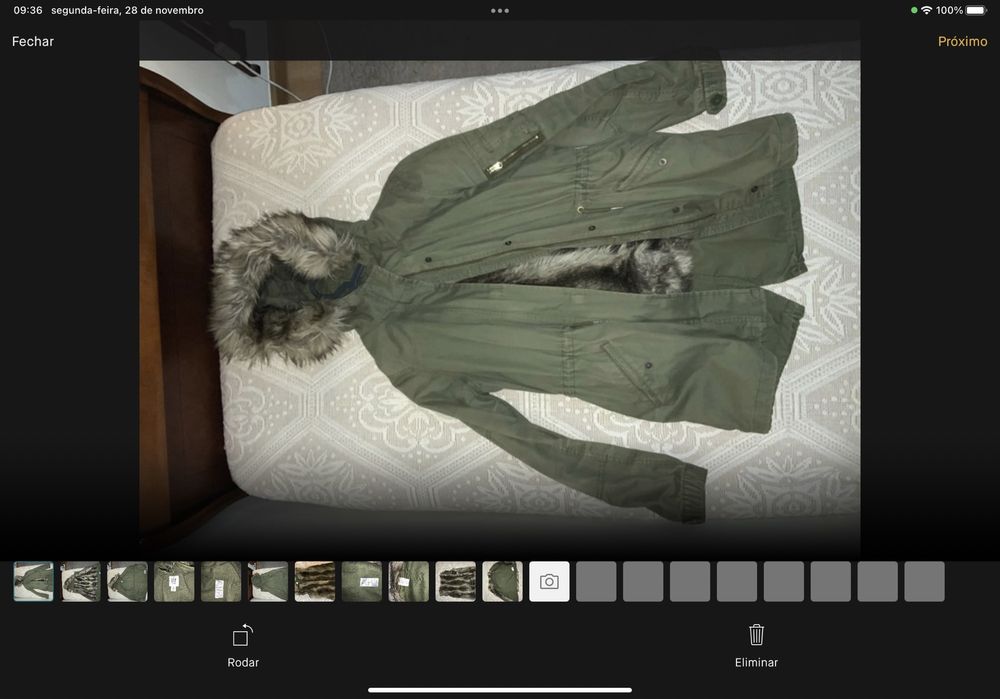The image size is (1000, 699).
Task: Tap the Wi-Fi status icon
Action: pyautogui.click(x=927, y=10)
